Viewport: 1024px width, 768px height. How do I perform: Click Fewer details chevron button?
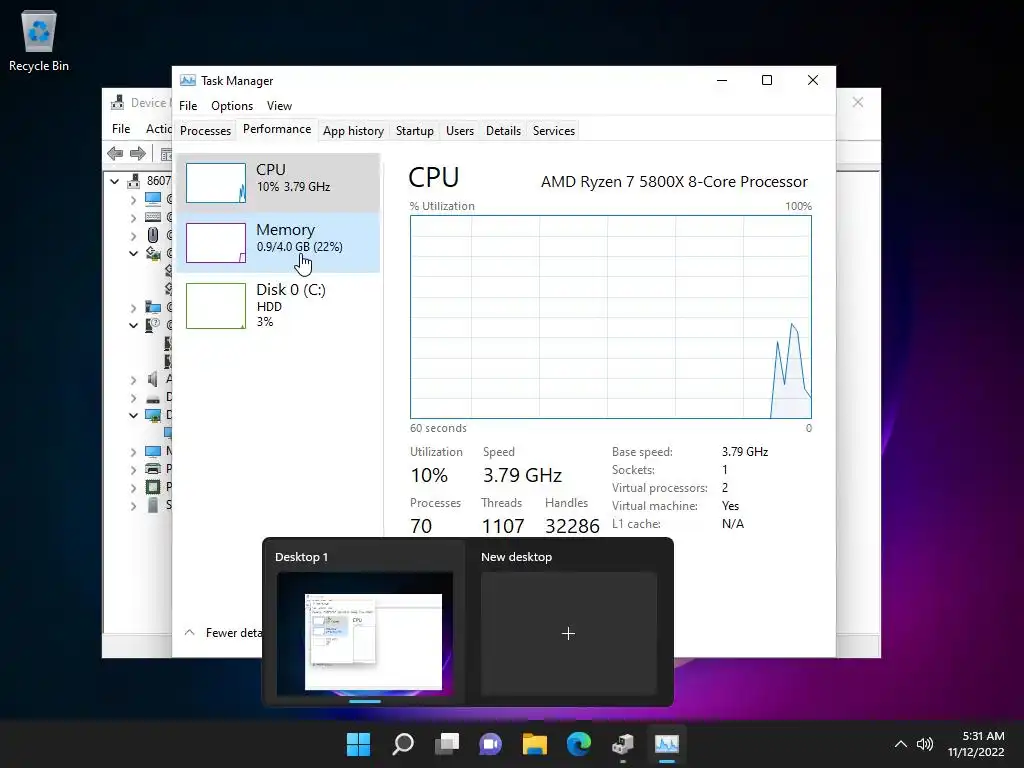(189, 632)
